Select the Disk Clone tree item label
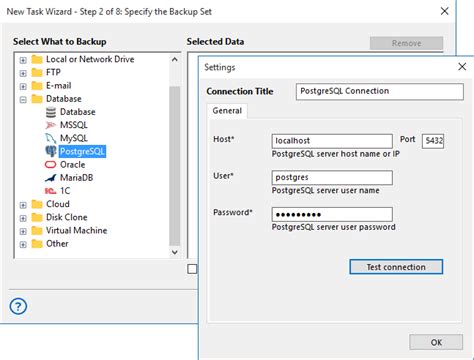Screen dimensions: 474x360 tap(67, 217)
